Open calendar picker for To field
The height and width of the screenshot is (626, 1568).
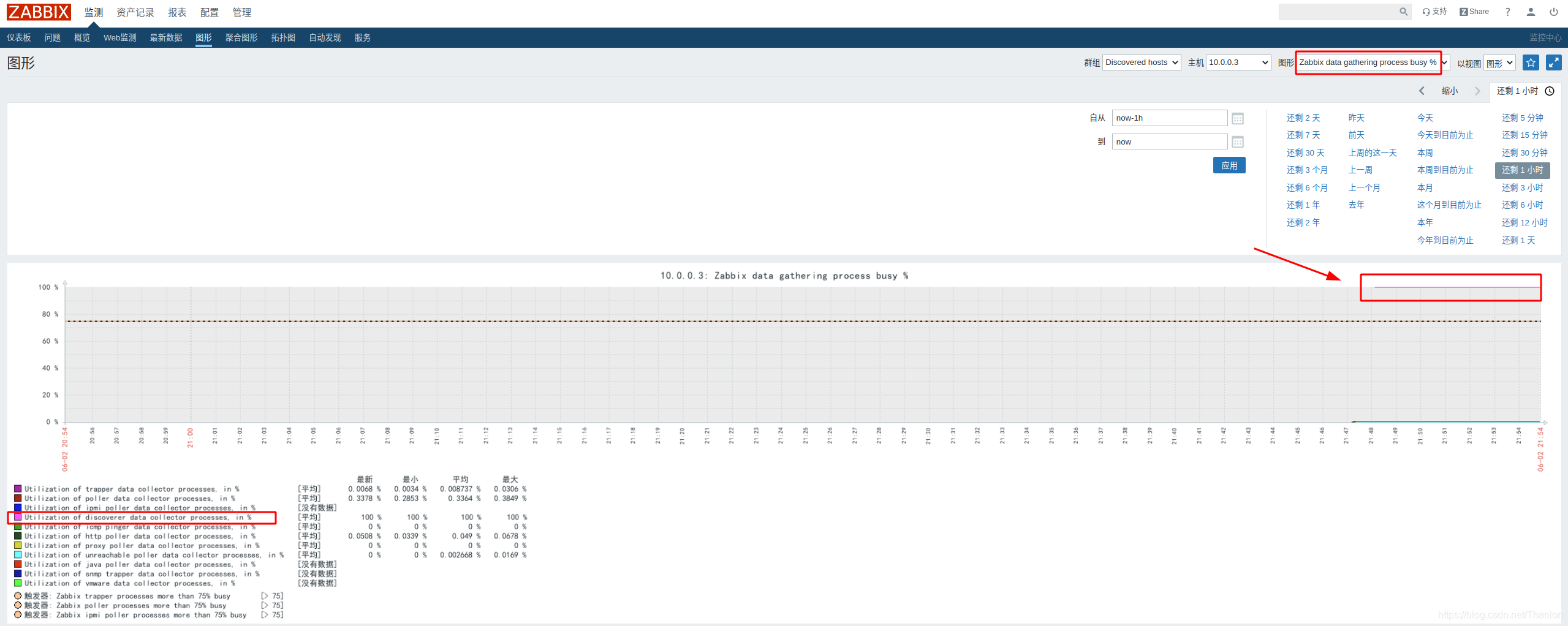click(x=1238, y=142)
